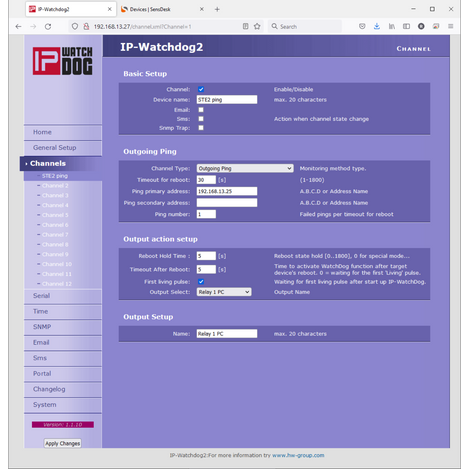This screenshot has height=469, width=469.
Task: Click the Apply Changes button
Action: [x=63, y=443]
